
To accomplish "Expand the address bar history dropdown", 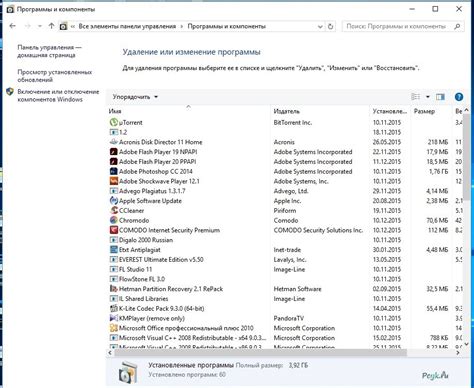I will (320, 26).
